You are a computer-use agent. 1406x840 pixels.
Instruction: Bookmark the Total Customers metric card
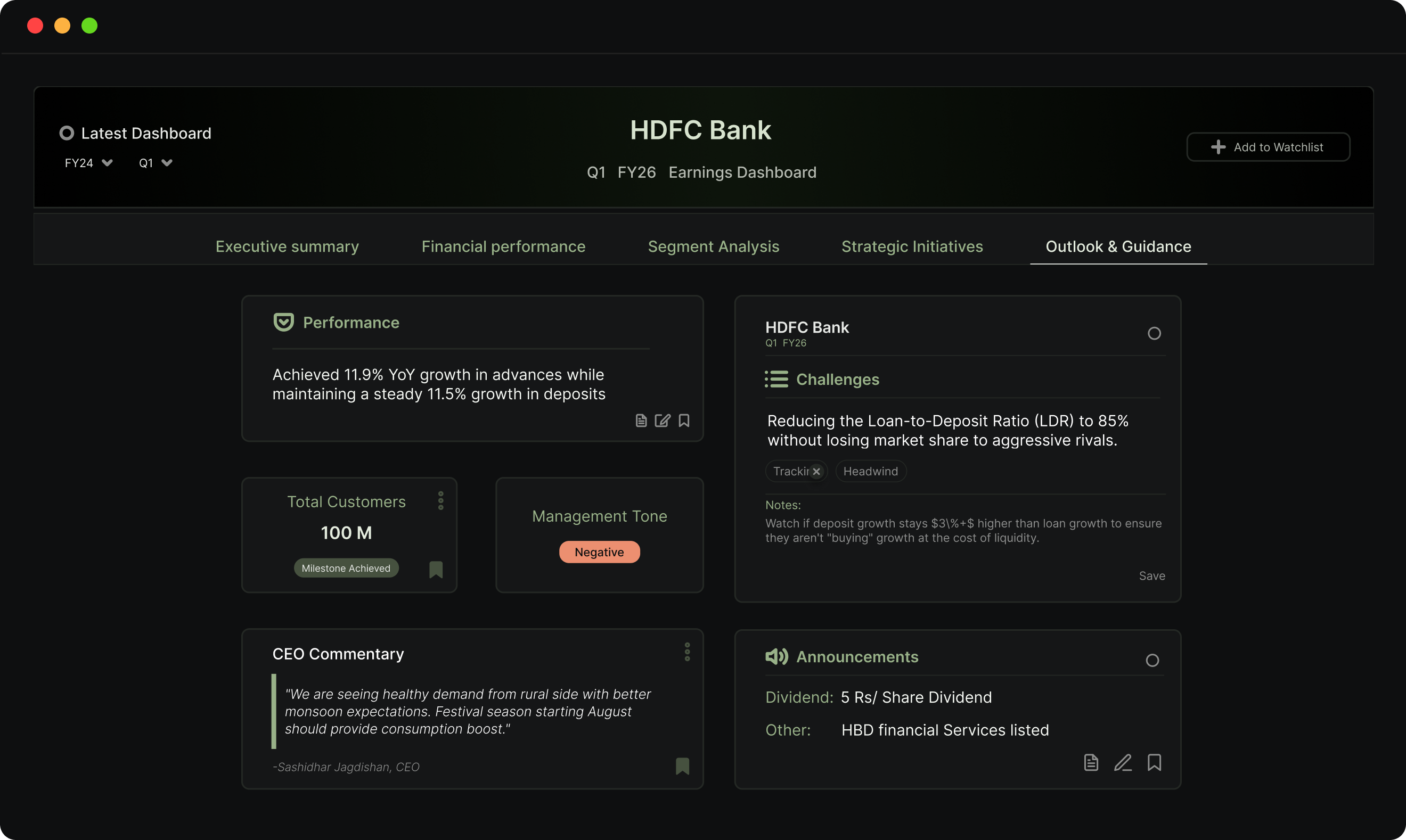click(x=436, y=570)
